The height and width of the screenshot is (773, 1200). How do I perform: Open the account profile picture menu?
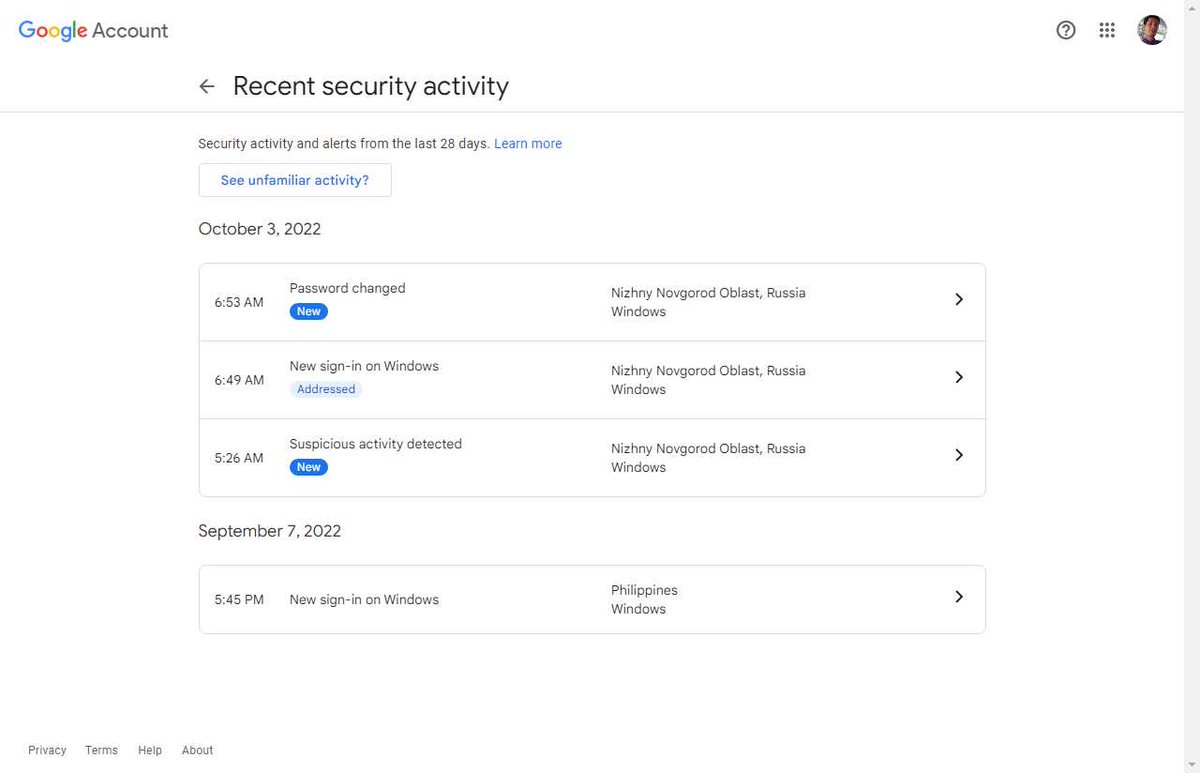[x=1152, y=30]
